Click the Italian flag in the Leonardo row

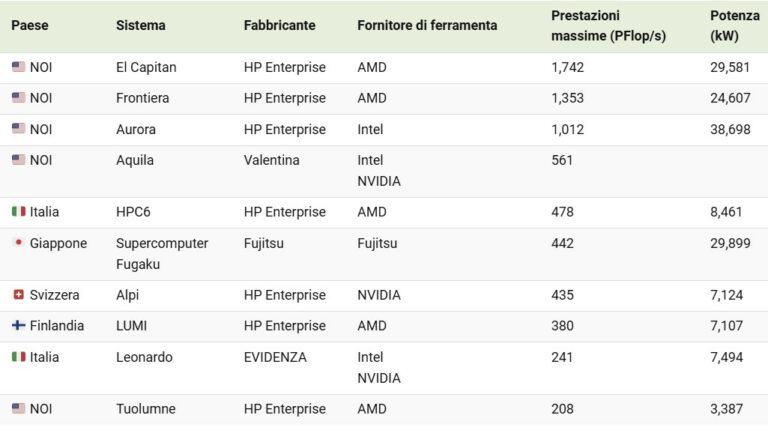click(x=19, y=357)
